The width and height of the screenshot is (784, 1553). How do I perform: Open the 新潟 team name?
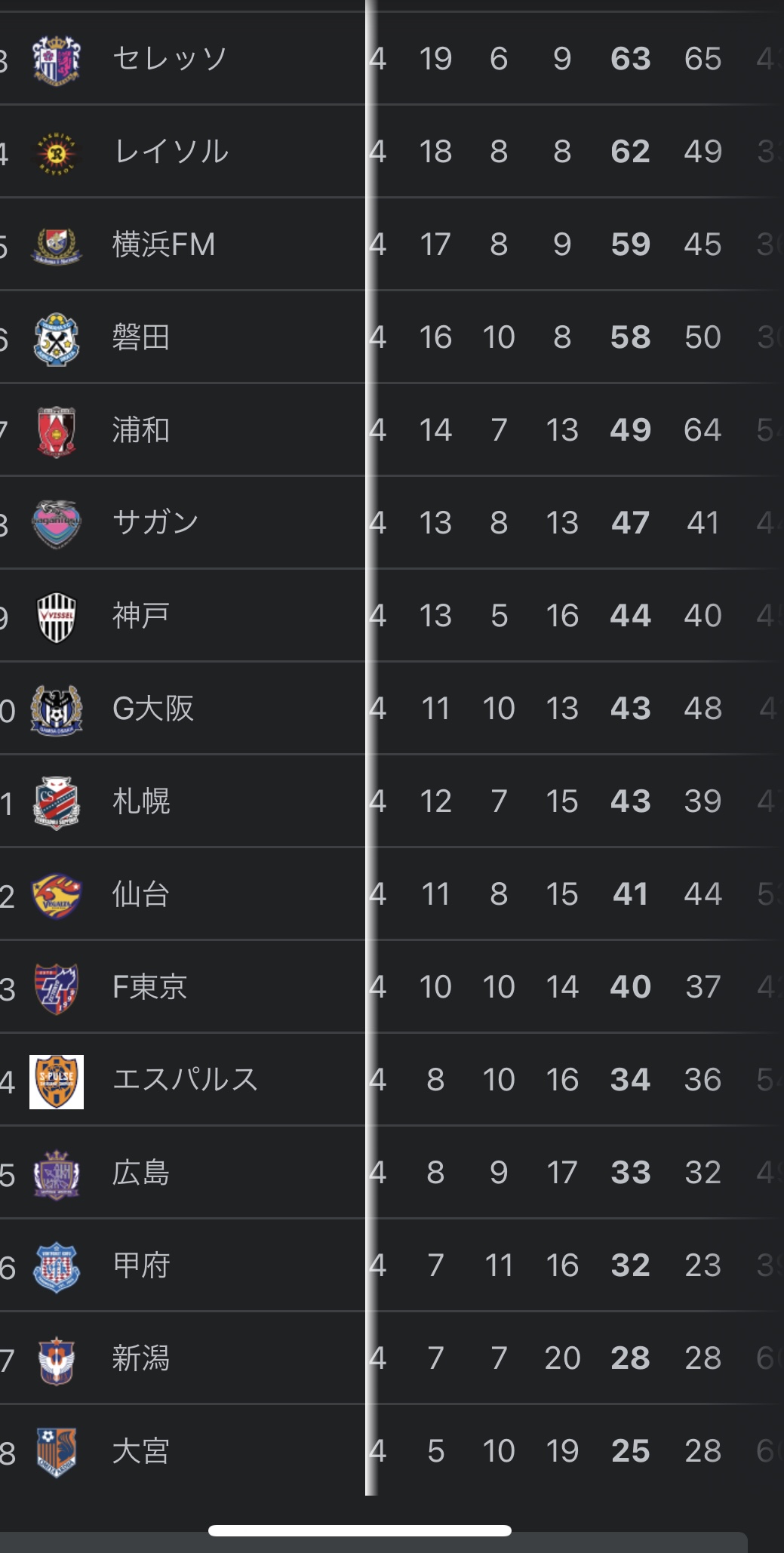[x=141, y=1358]
